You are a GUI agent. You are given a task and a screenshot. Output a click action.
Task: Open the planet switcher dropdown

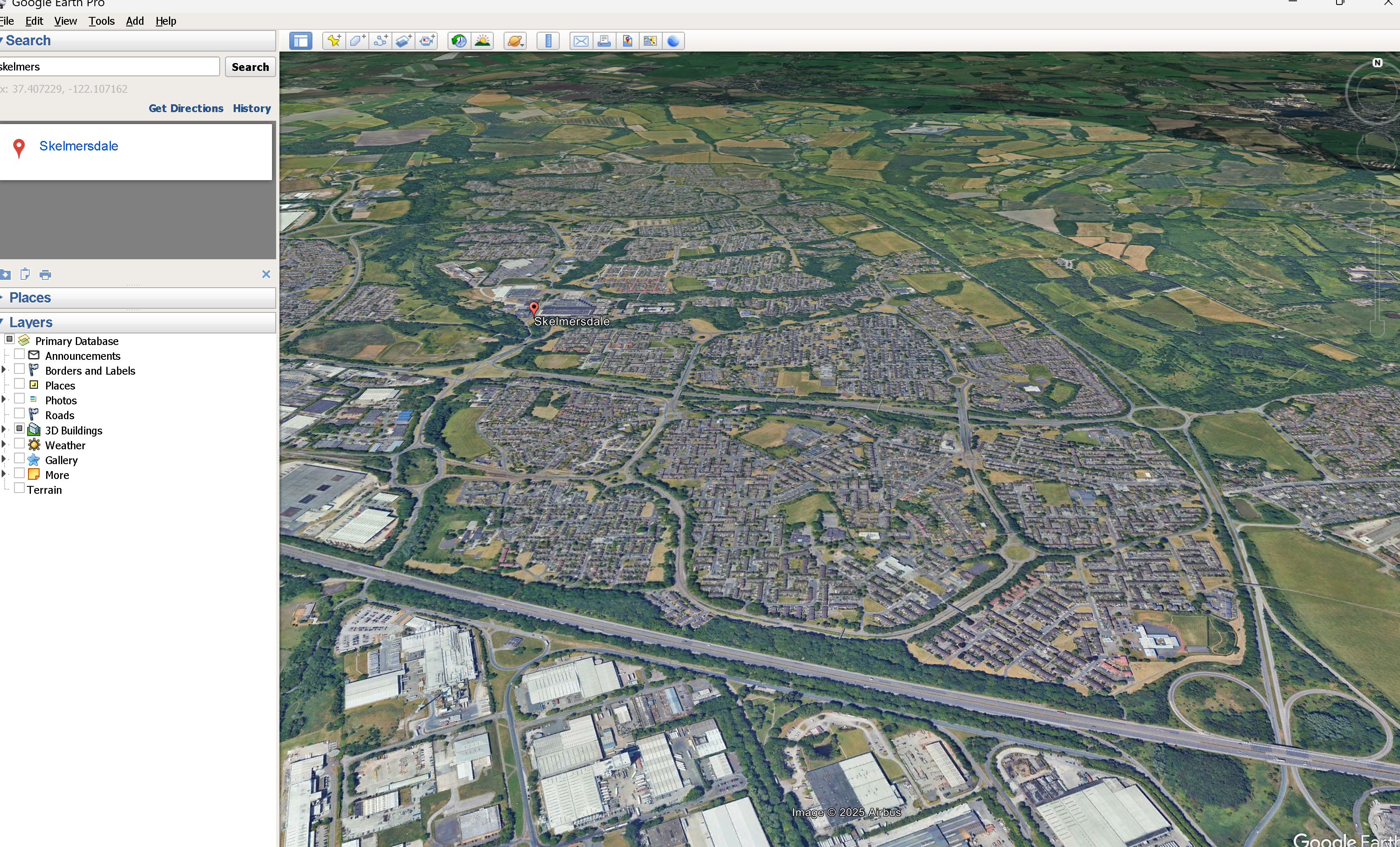(x=515, y=41)
